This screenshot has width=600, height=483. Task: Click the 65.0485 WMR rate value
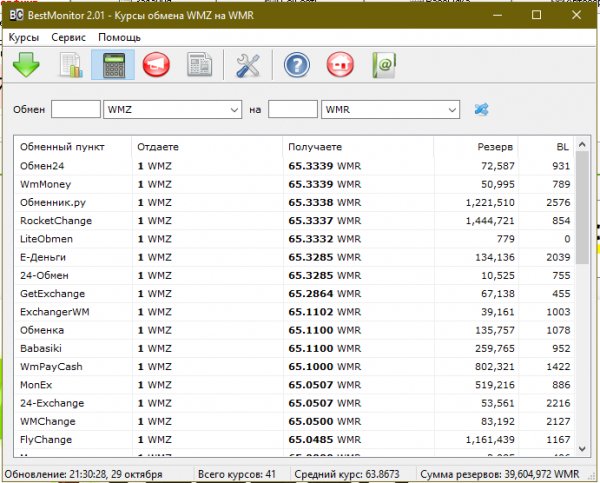[x=324, y=440]
